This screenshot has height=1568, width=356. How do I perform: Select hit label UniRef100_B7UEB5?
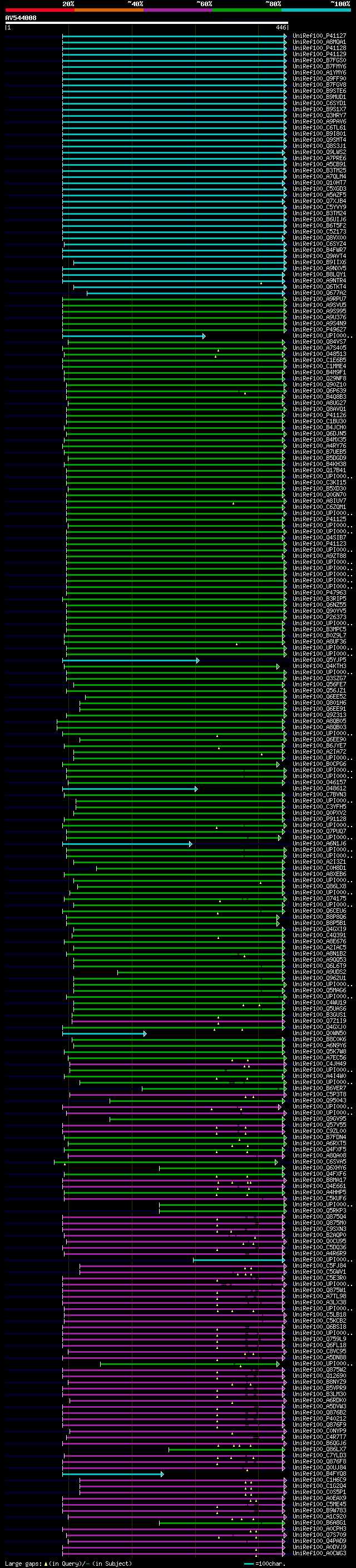point(319,452)
